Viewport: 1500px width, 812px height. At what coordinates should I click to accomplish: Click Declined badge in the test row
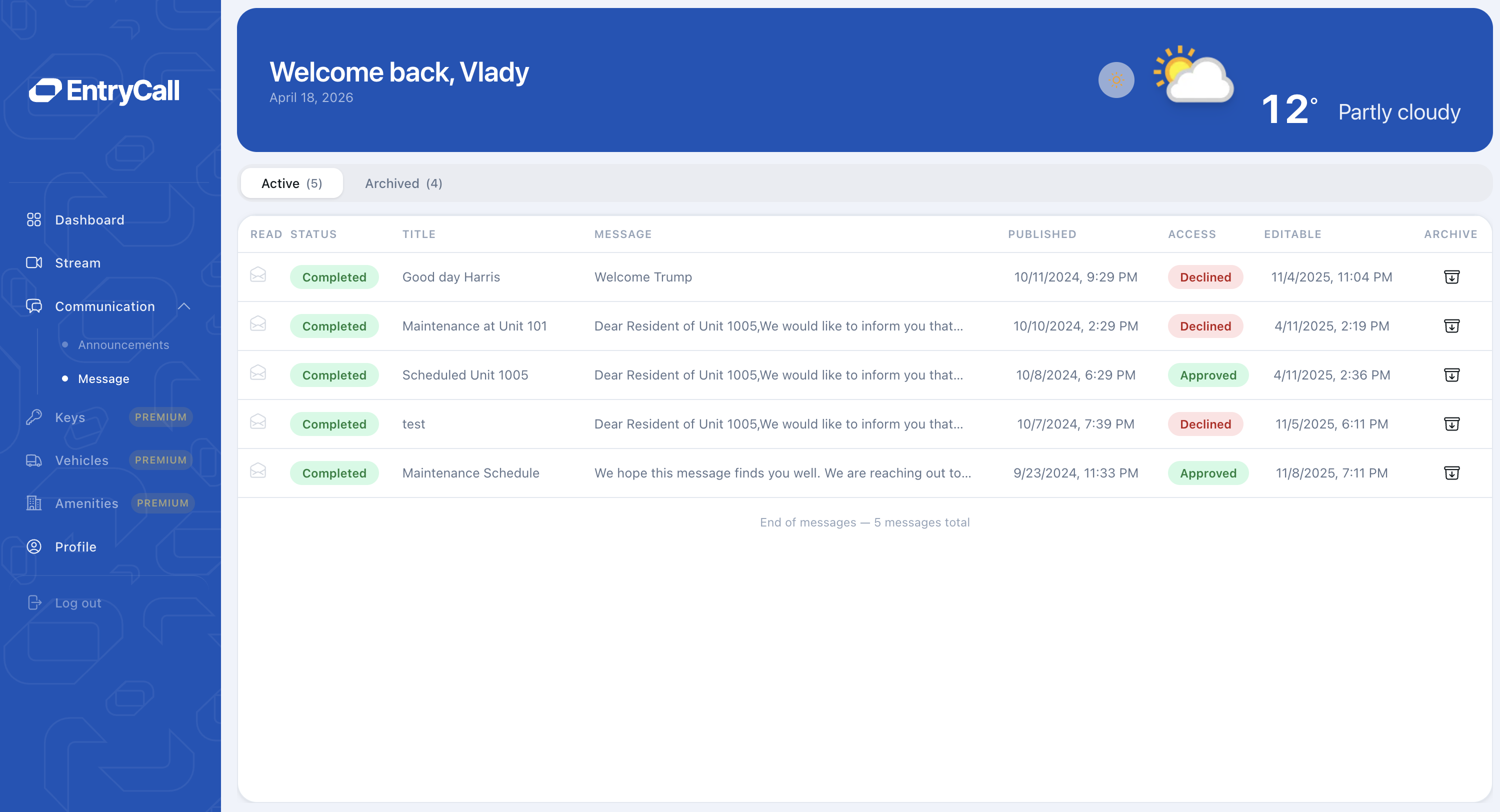point(1205,423)
